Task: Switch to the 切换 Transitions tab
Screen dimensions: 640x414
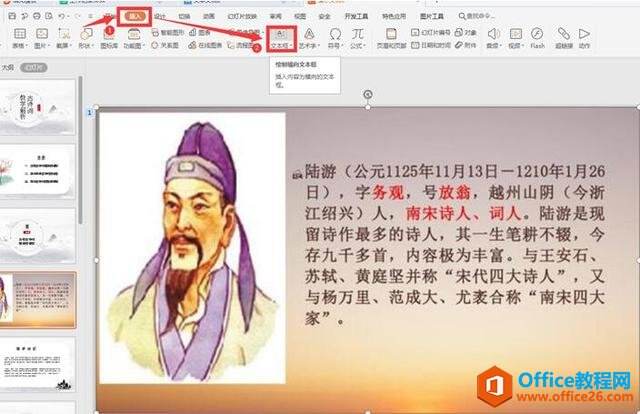Action: click(x=184, y=16)
